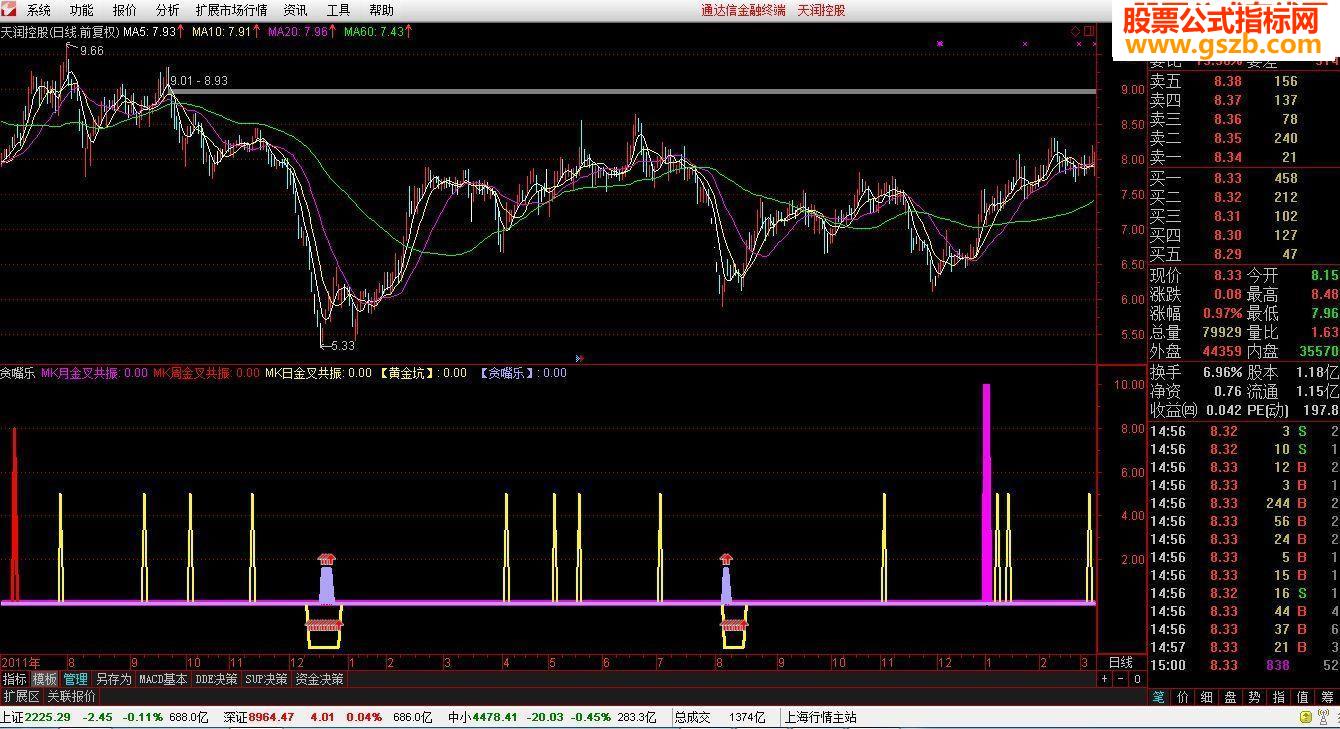Switch the right panel to the 盘 tab
The width and height of the screenshot is (1340, 729).
click(x=1231, y=697)
